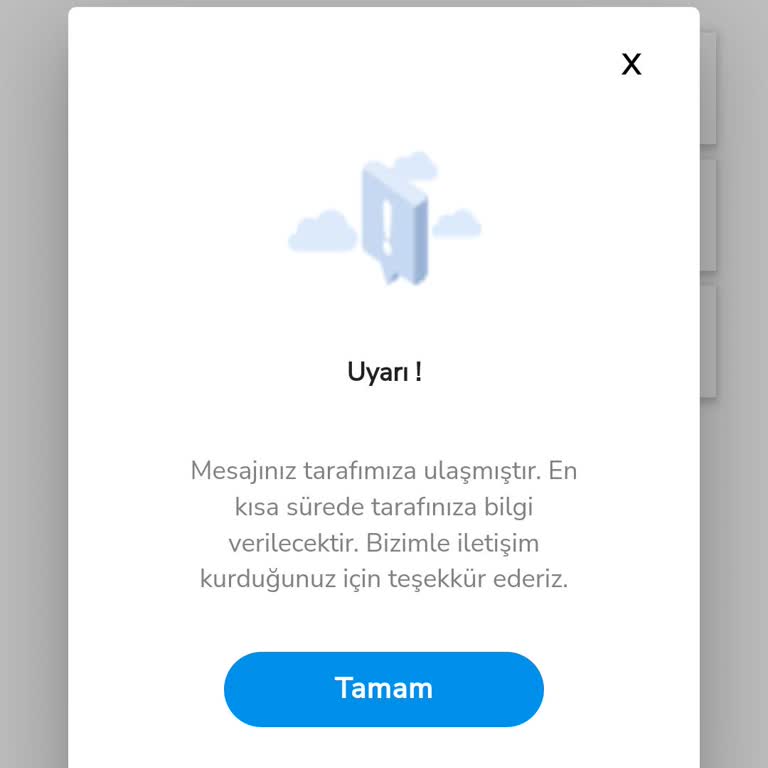
Task: Click the exclamation speech bubble illustration
Action: coord(395,223)
